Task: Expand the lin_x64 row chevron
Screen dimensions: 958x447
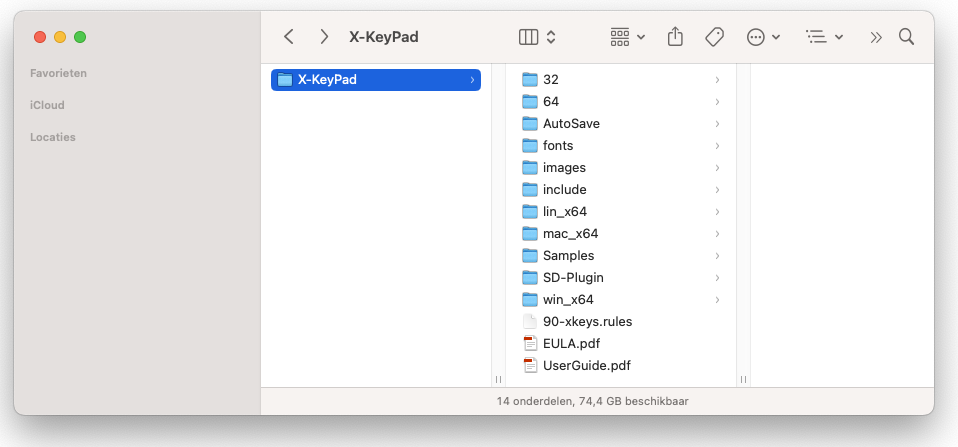Action: (717, 212)
